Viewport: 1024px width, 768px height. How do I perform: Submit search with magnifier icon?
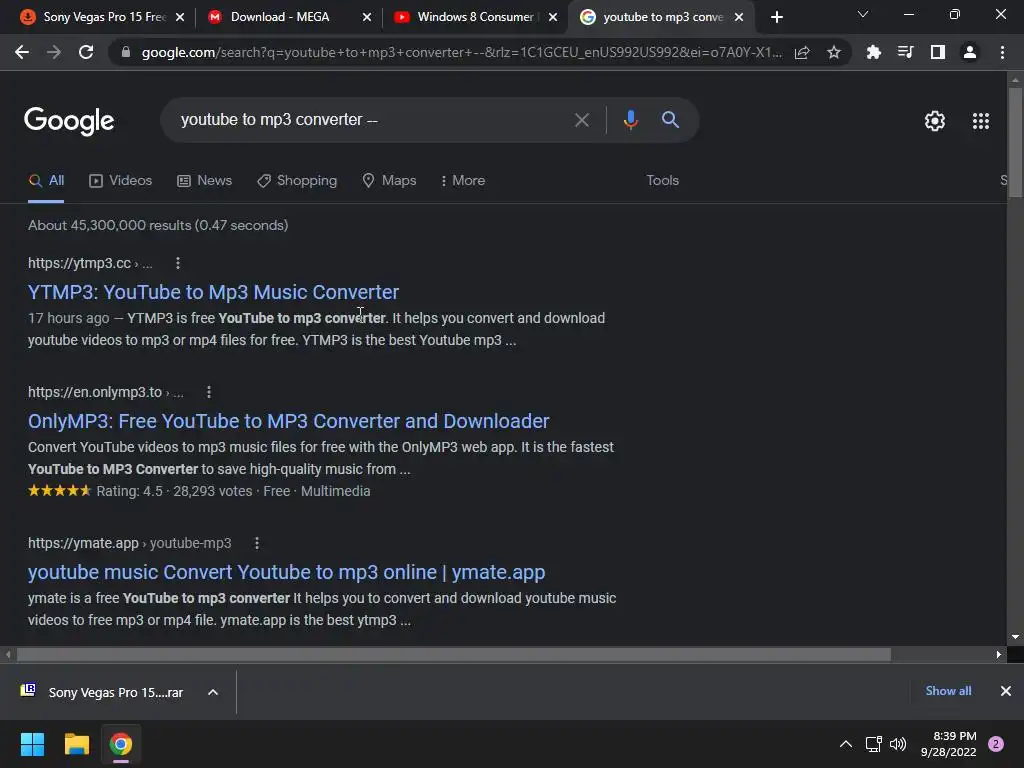coord(671,120)
